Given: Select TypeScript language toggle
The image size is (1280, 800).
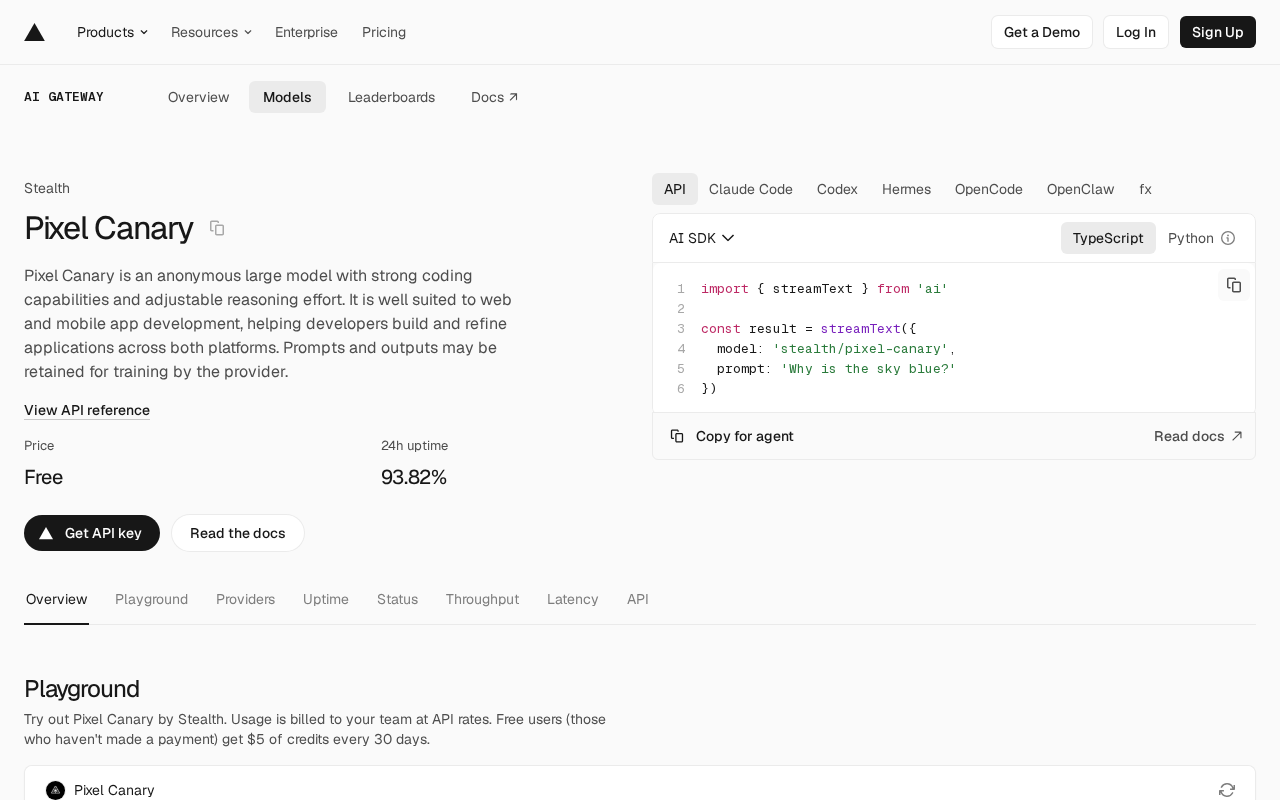Looking at the screenshot, I should tap(1108, 238).
